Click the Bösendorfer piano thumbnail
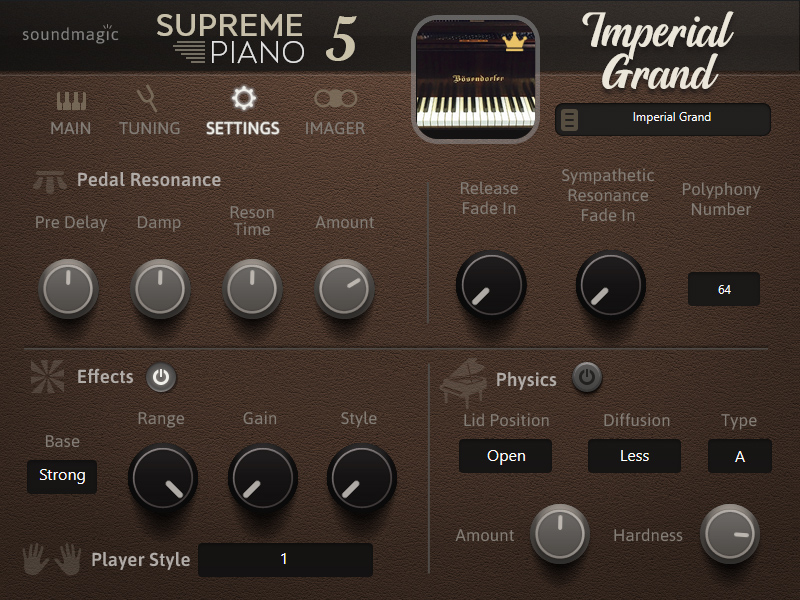This screenshot has width=800, height=600. point(476,79)
